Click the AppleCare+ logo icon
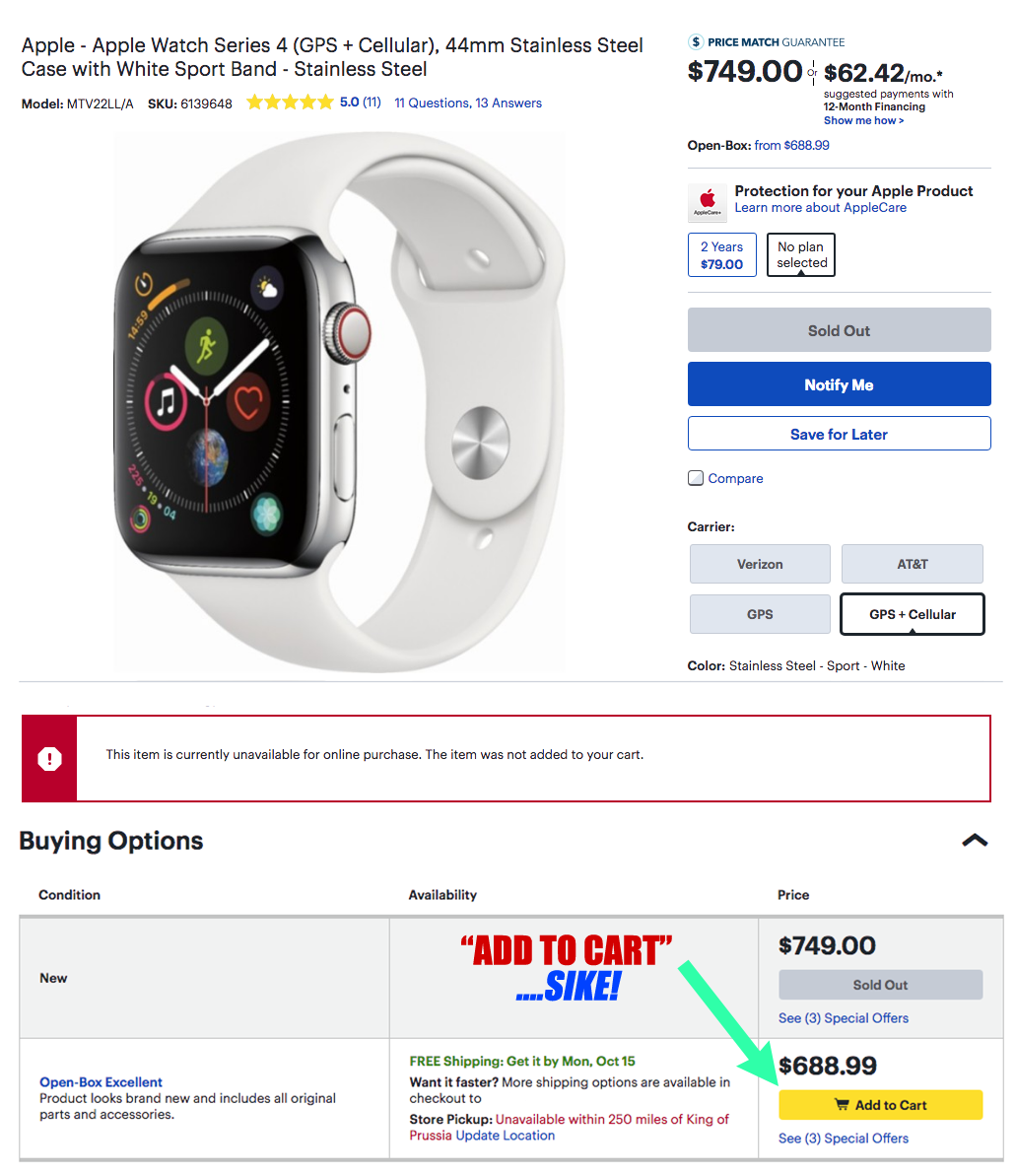The height and width of the screenshot is (1176, 1016). pos(708,202)
